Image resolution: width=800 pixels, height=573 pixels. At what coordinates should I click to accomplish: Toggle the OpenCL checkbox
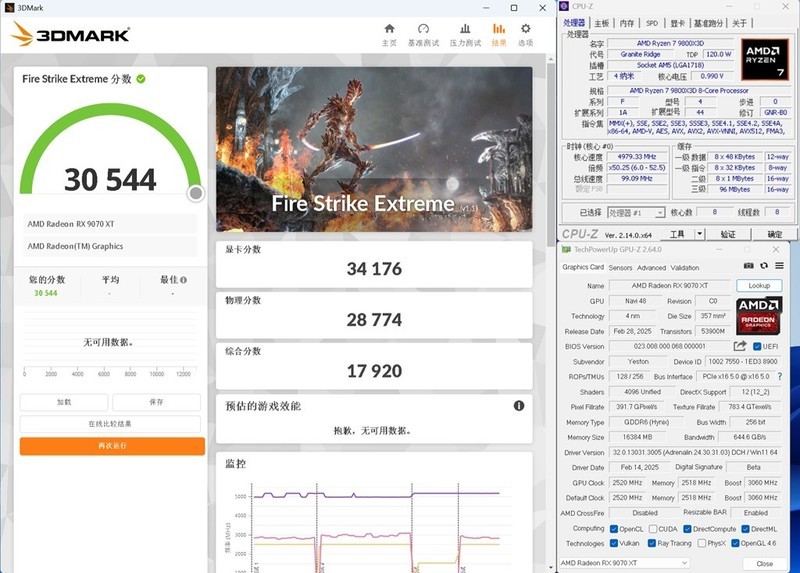coord(614,529)
